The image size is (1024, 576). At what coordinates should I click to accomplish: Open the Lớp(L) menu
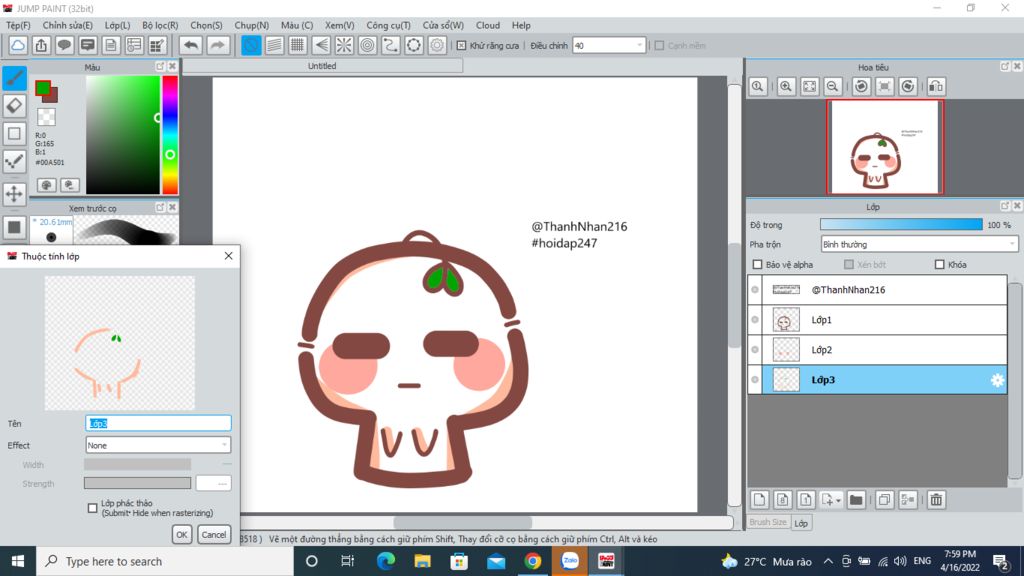tap(118, 25)
